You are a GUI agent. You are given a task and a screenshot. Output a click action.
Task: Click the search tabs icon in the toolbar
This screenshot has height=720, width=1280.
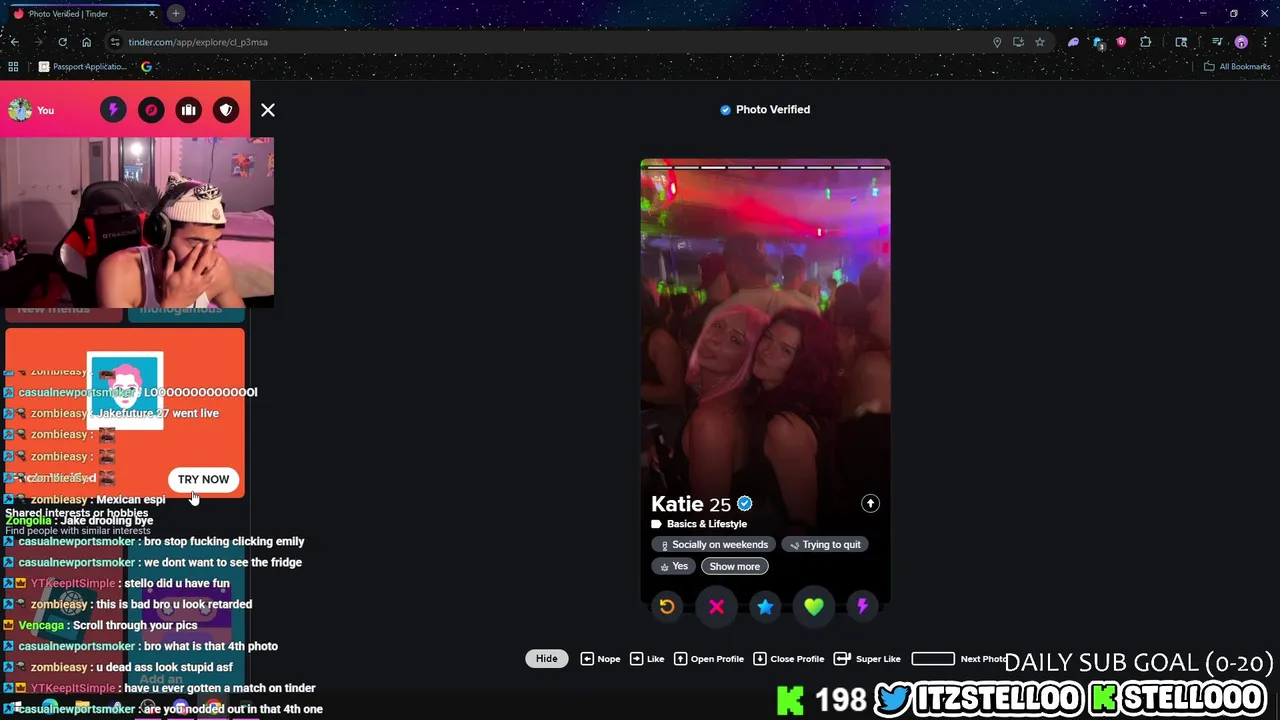pos(1181,42)
